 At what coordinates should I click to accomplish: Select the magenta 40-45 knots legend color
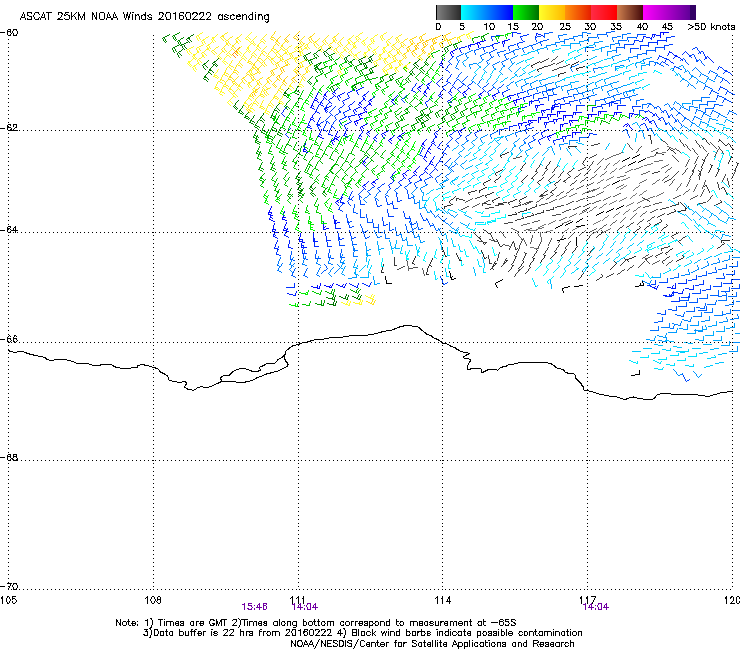(656, 12)
